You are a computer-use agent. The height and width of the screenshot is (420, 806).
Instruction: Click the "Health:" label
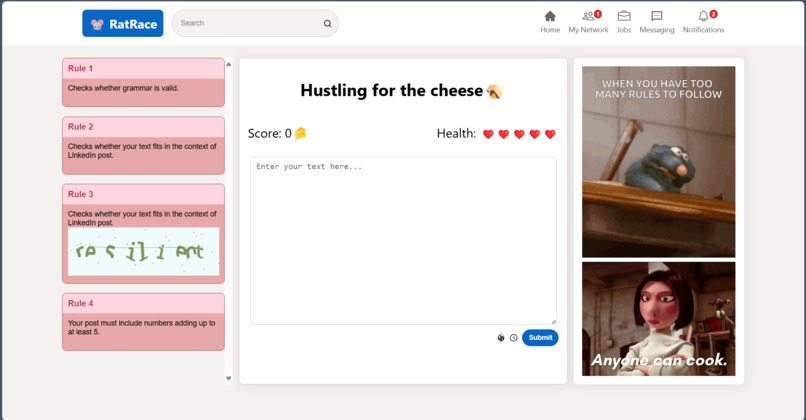pyautogui.click(x=456, y=134)
